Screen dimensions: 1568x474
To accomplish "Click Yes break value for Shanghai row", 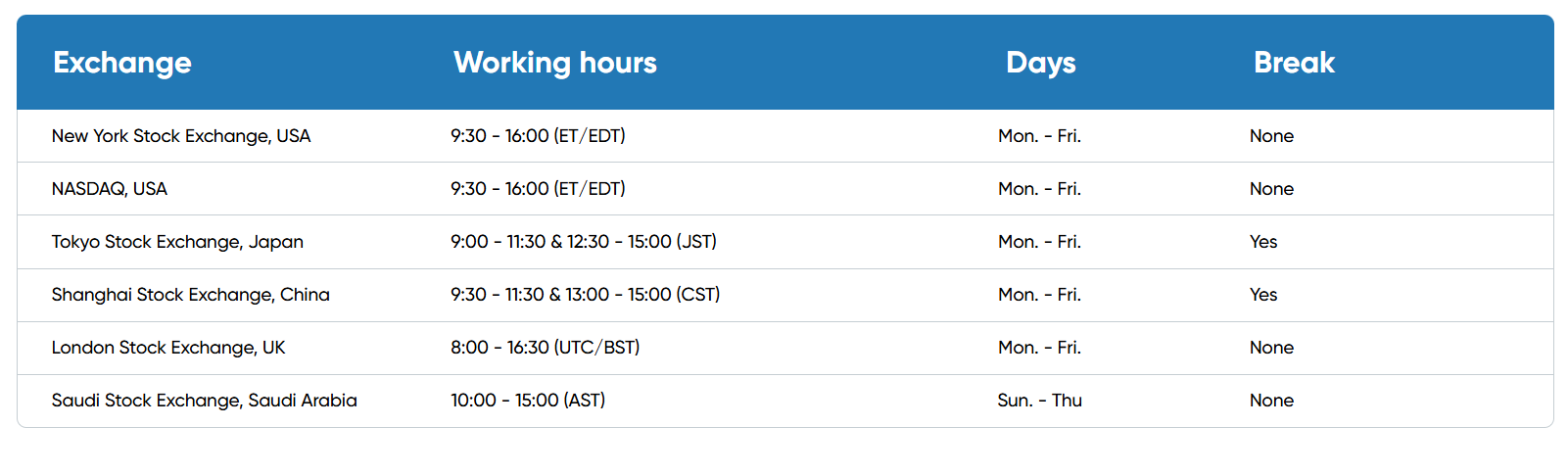I will point(1263,295).
